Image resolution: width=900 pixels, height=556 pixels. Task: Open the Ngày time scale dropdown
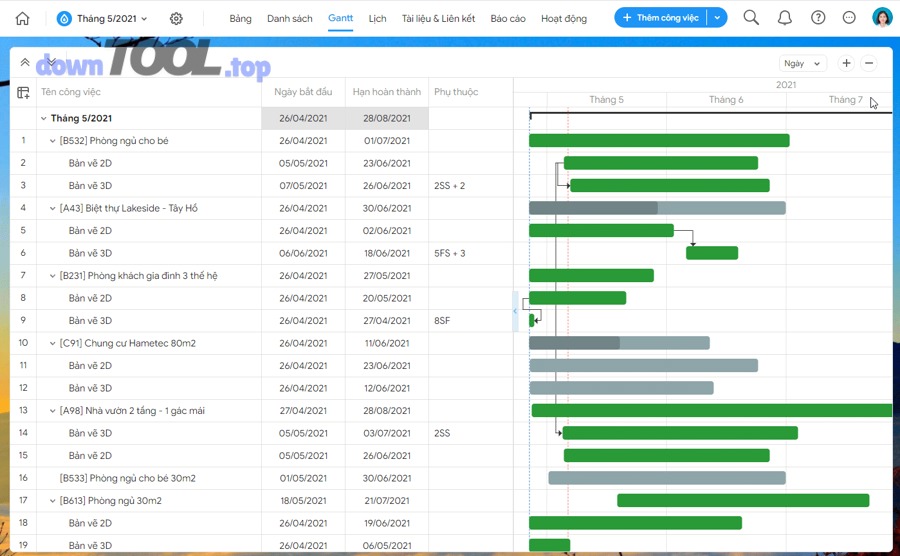(x=802, y=63)
